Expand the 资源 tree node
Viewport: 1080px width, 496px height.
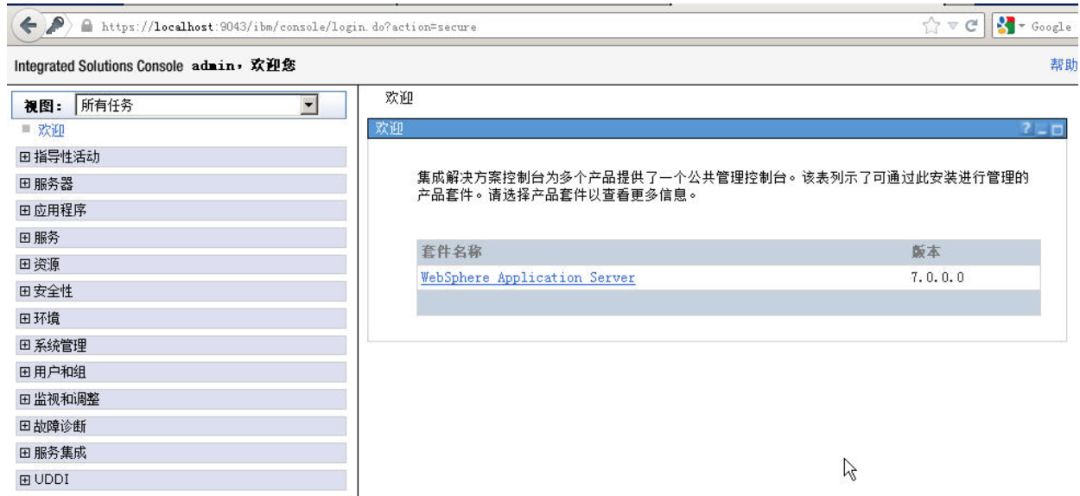pyautogui.click(x=25, y=265)
